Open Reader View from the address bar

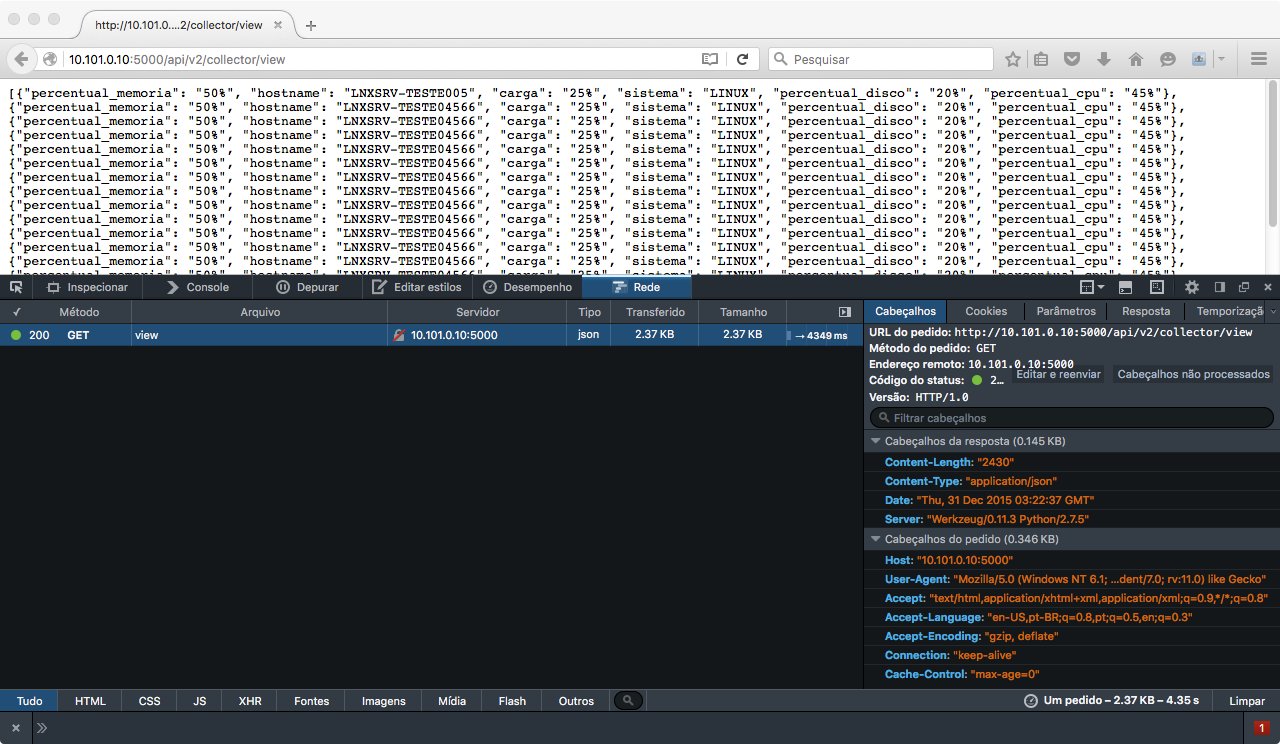pos(710,59)
